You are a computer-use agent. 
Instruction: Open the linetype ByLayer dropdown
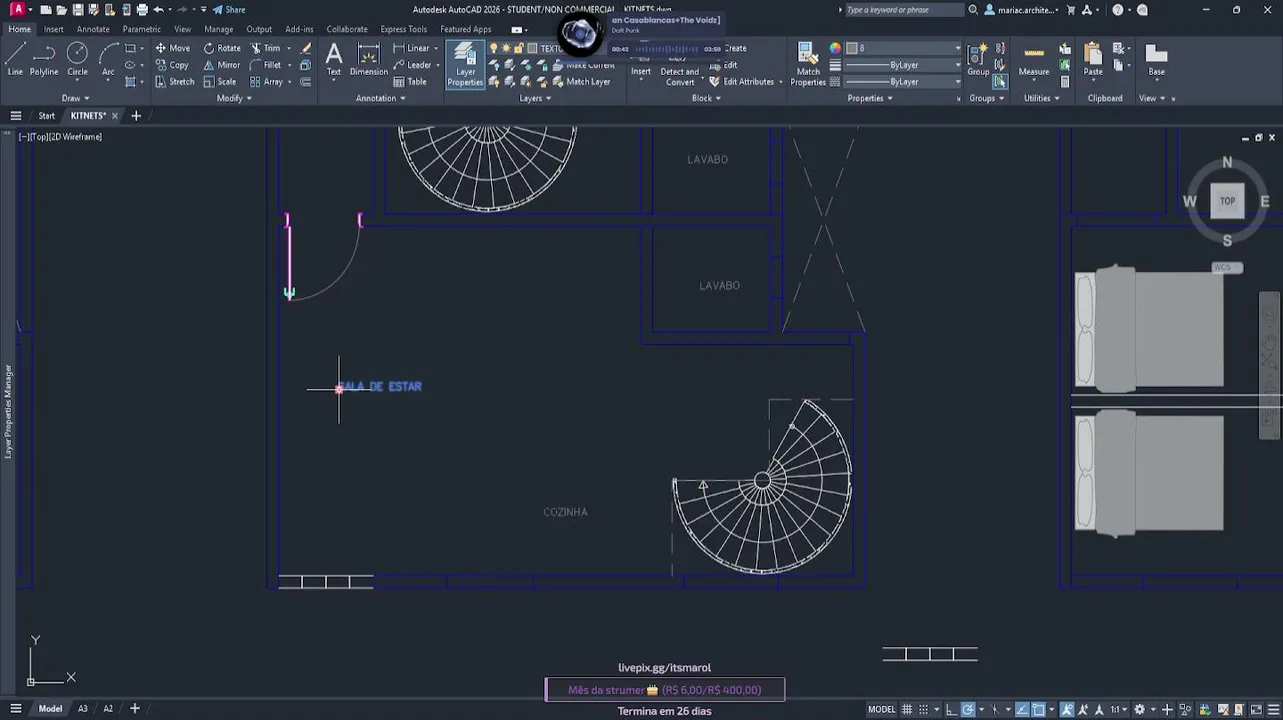coord(904,82)
